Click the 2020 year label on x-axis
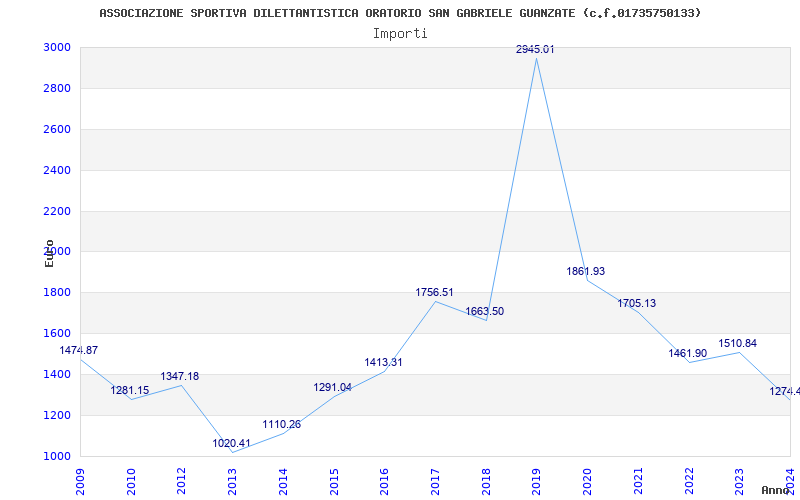 coord(587,482)
